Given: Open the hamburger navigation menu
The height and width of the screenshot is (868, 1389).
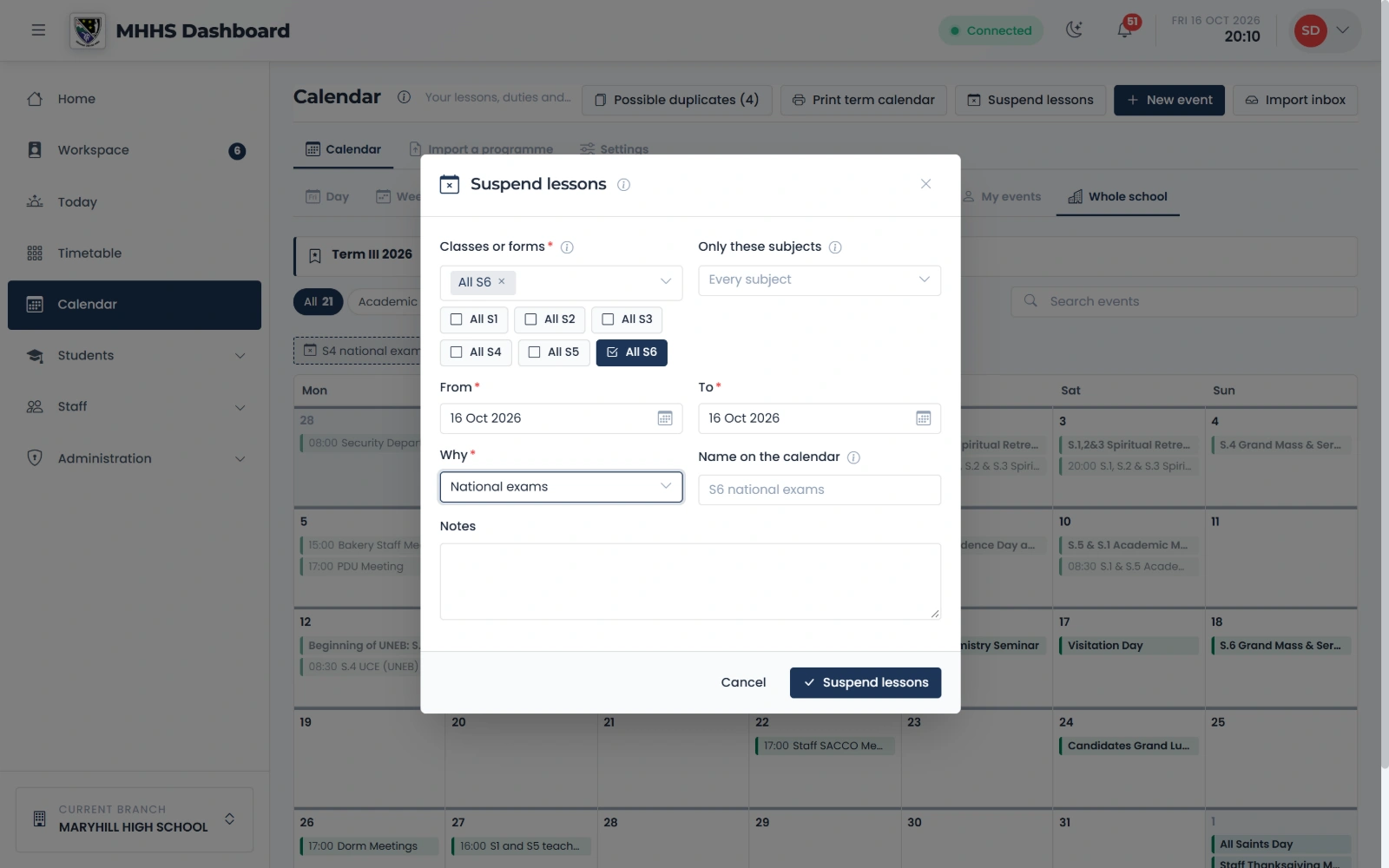Looking at the screenshot, I should [38, 30].
